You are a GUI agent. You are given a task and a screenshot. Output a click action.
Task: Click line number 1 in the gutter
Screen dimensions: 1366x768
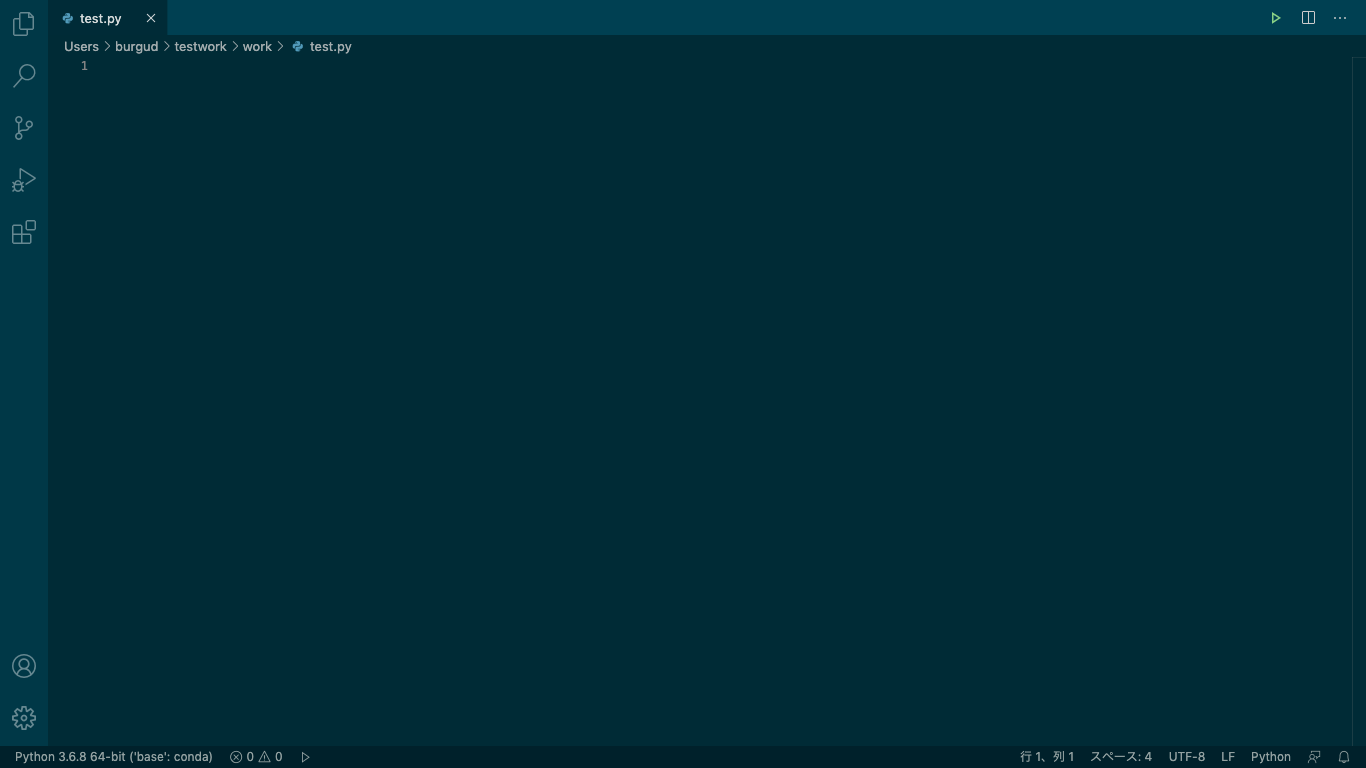tap(84, 66)
